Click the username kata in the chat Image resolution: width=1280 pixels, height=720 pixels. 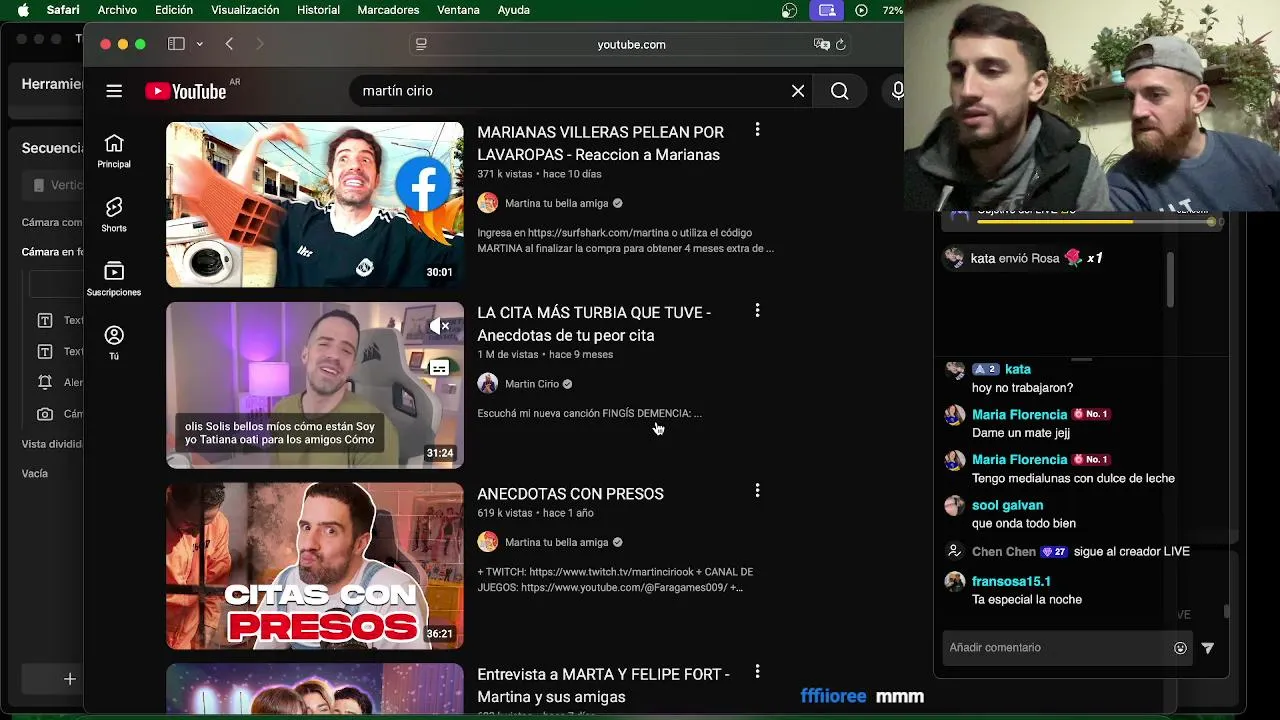tap(1018, 369)
